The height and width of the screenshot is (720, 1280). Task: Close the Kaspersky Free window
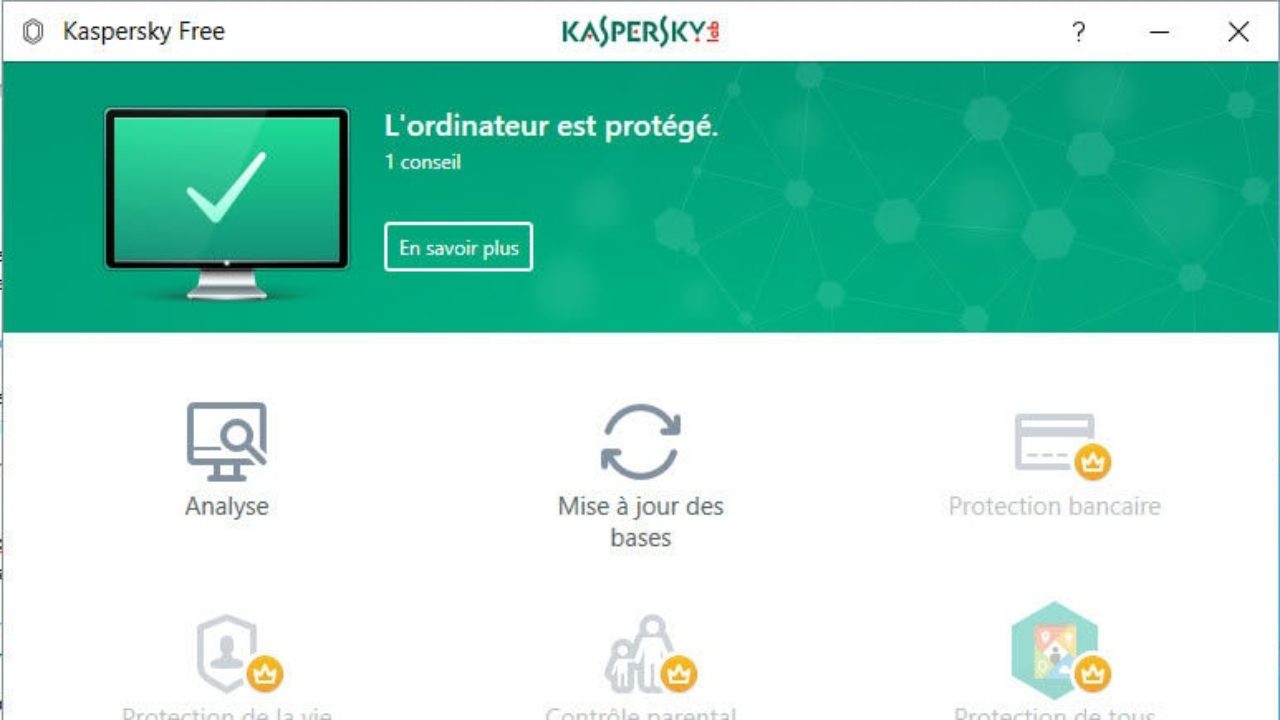coord(1238,32)
